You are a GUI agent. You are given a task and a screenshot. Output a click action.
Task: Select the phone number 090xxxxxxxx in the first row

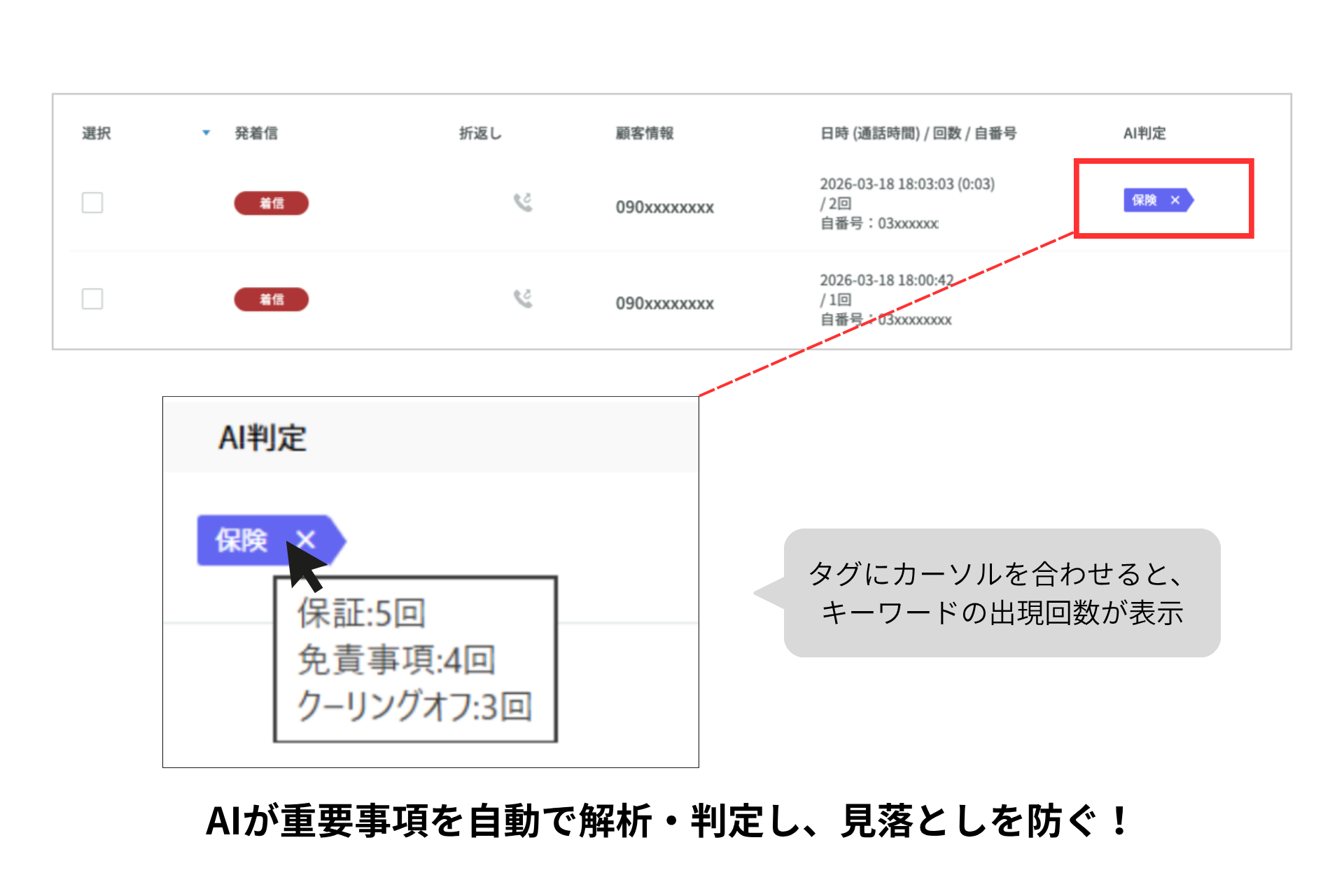tap(664, 207)
